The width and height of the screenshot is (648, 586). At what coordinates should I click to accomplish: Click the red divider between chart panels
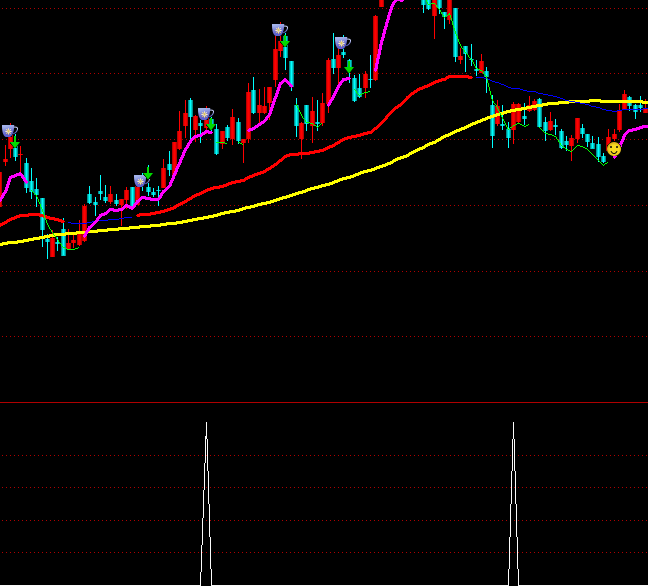[324, 403]
